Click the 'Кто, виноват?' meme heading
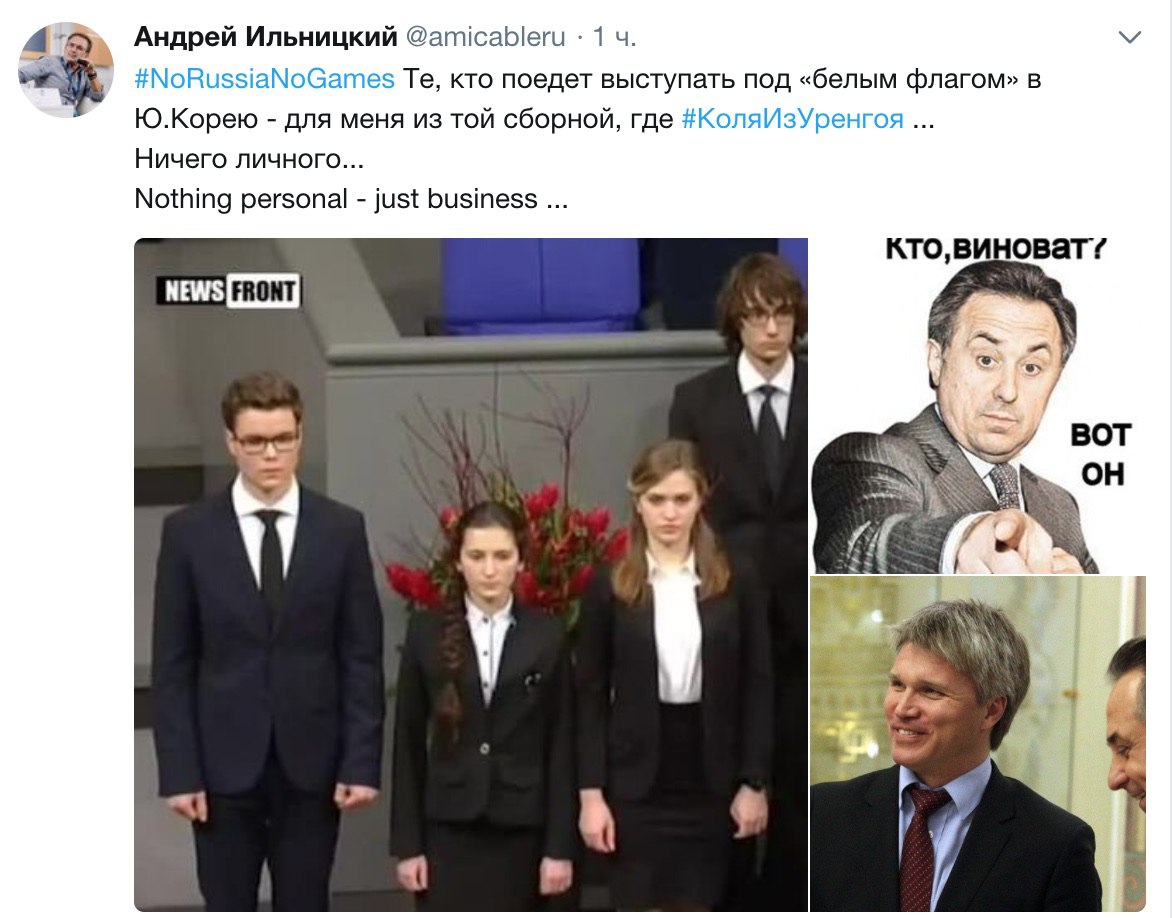Viewport: 1172px width, 918px height. point(995,249)
